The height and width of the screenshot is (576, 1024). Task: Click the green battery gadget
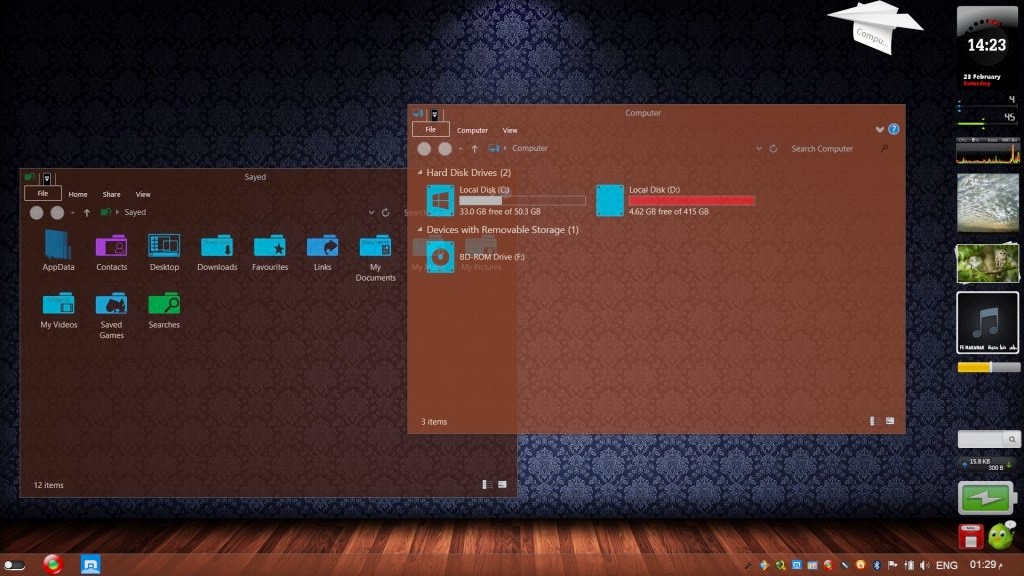987,498
